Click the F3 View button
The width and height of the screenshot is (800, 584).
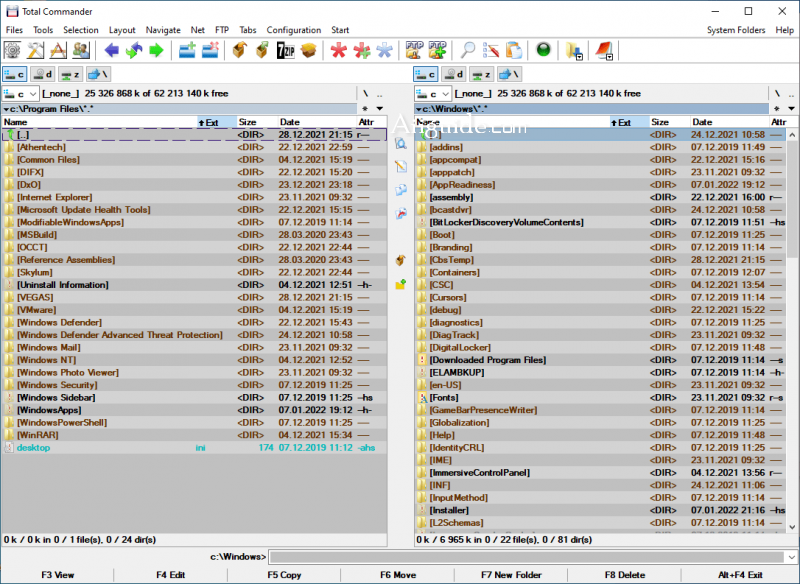57,575
